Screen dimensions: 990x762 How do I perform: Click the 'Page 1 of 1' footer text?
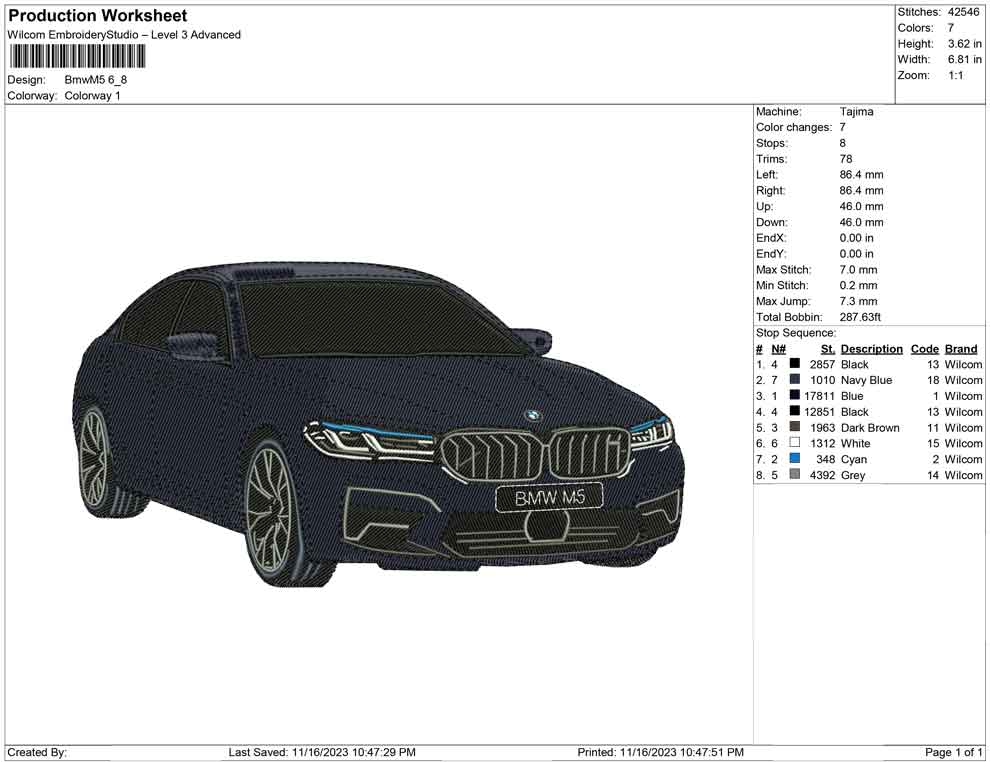(x=953, y=752)
